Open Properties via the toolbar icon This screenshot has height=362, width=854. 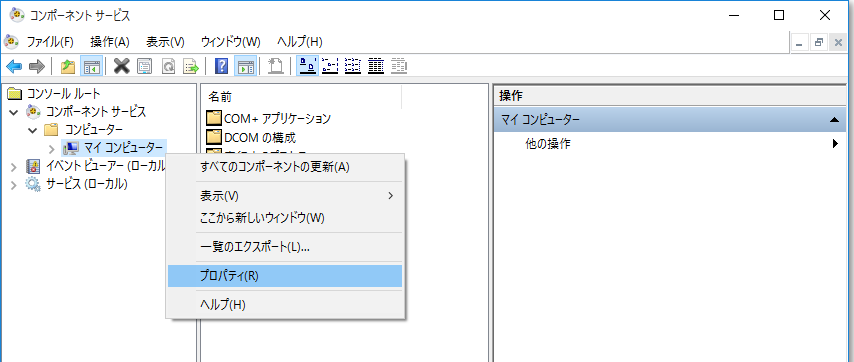click(144, 66)
